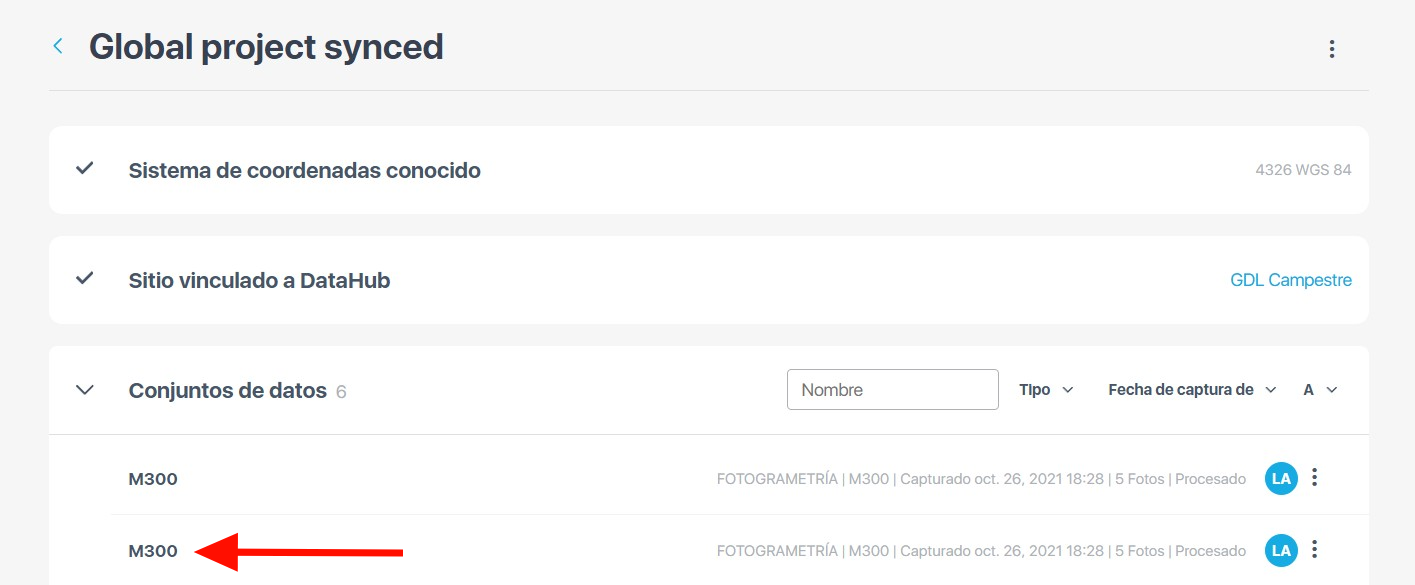Select the first M300 dataset name
The image size is (1415, 585).
coord(153,479)
